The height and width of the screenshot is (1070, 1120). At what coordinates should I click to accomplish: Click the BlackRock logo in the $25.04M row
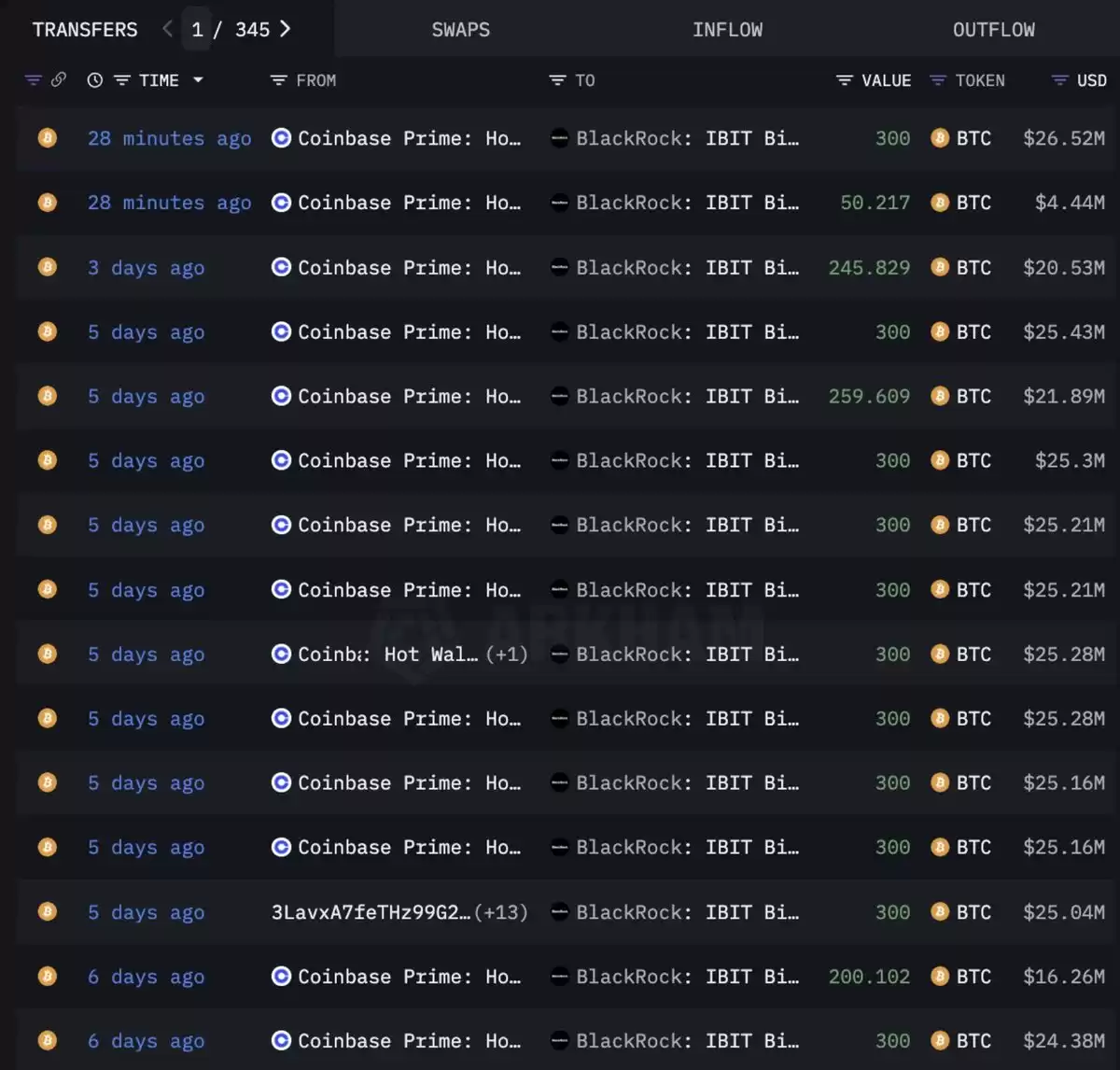coord(560,912)
